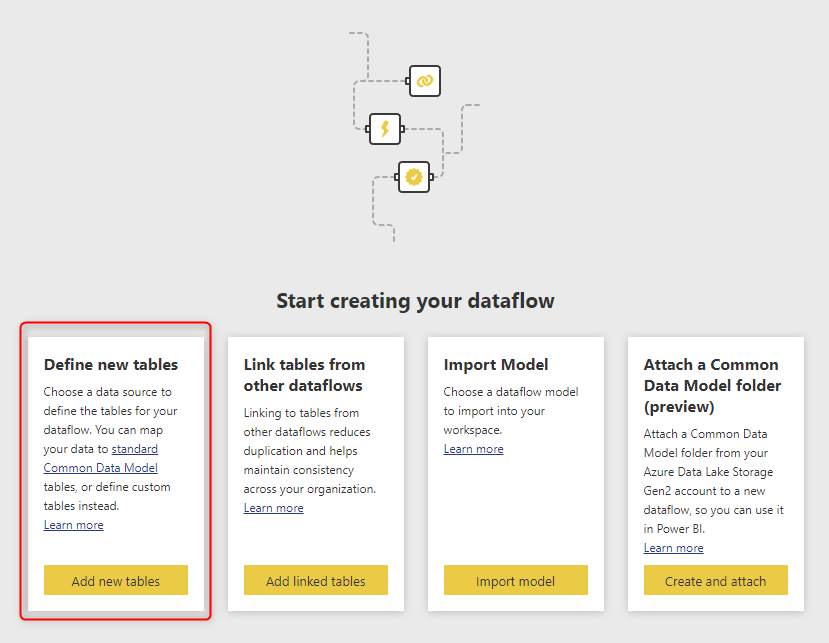829x643 pixels.
Task: Click Learn more under Import Model
Action: (x=473, y=449)
